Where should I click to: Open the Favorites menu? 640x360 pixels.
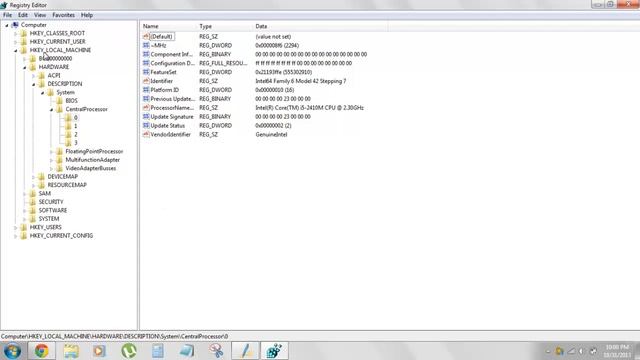pos(63,15)
